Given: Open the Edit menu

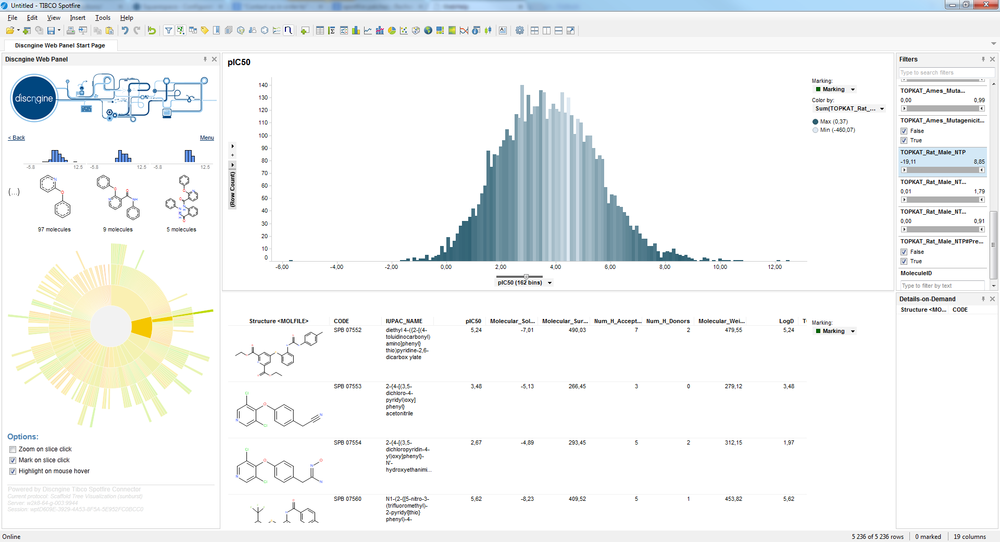Looking at the screenshot, I should tap(32, 18).
